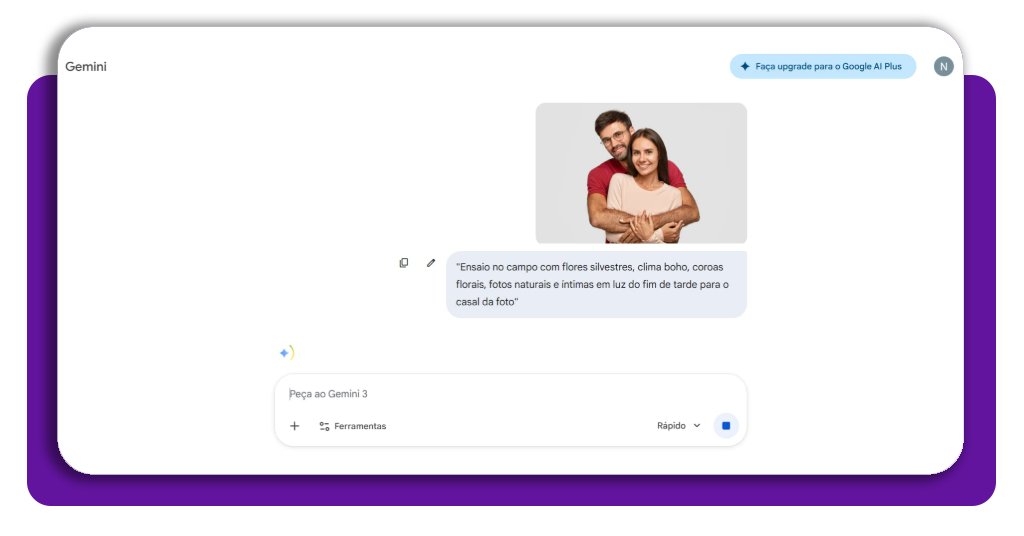The height and width of the screenshot is (536, 1024).
Task: Stop the response with the blue square button
Action: tap(726, 426)
